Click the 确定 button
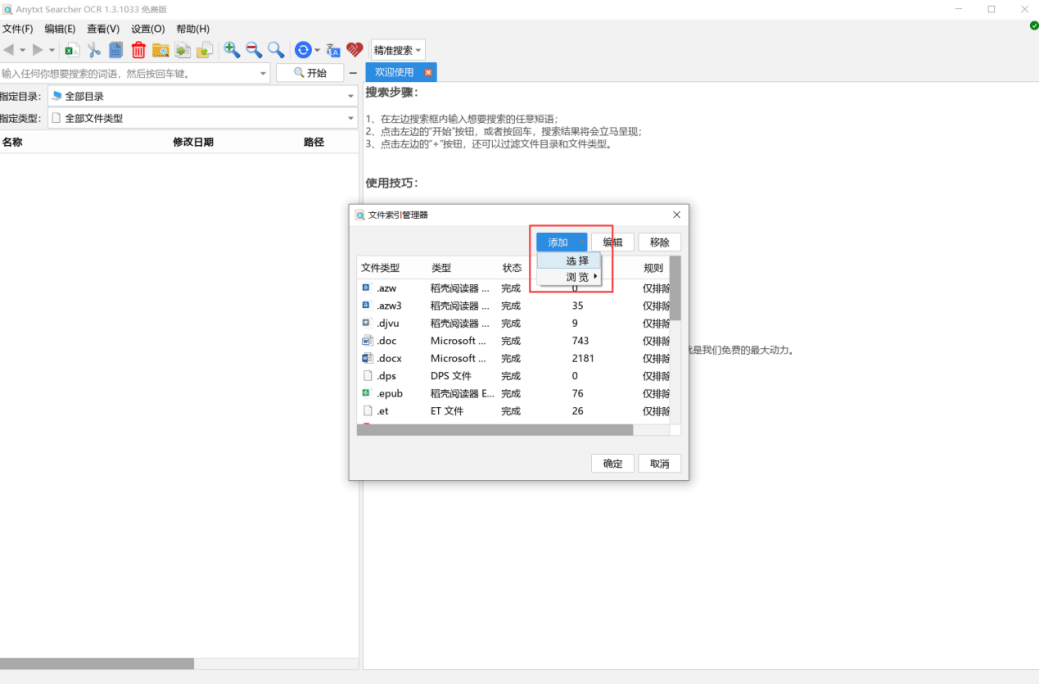Image resolution: width=1039 pixels, height=684 pixels. (612, 463)
